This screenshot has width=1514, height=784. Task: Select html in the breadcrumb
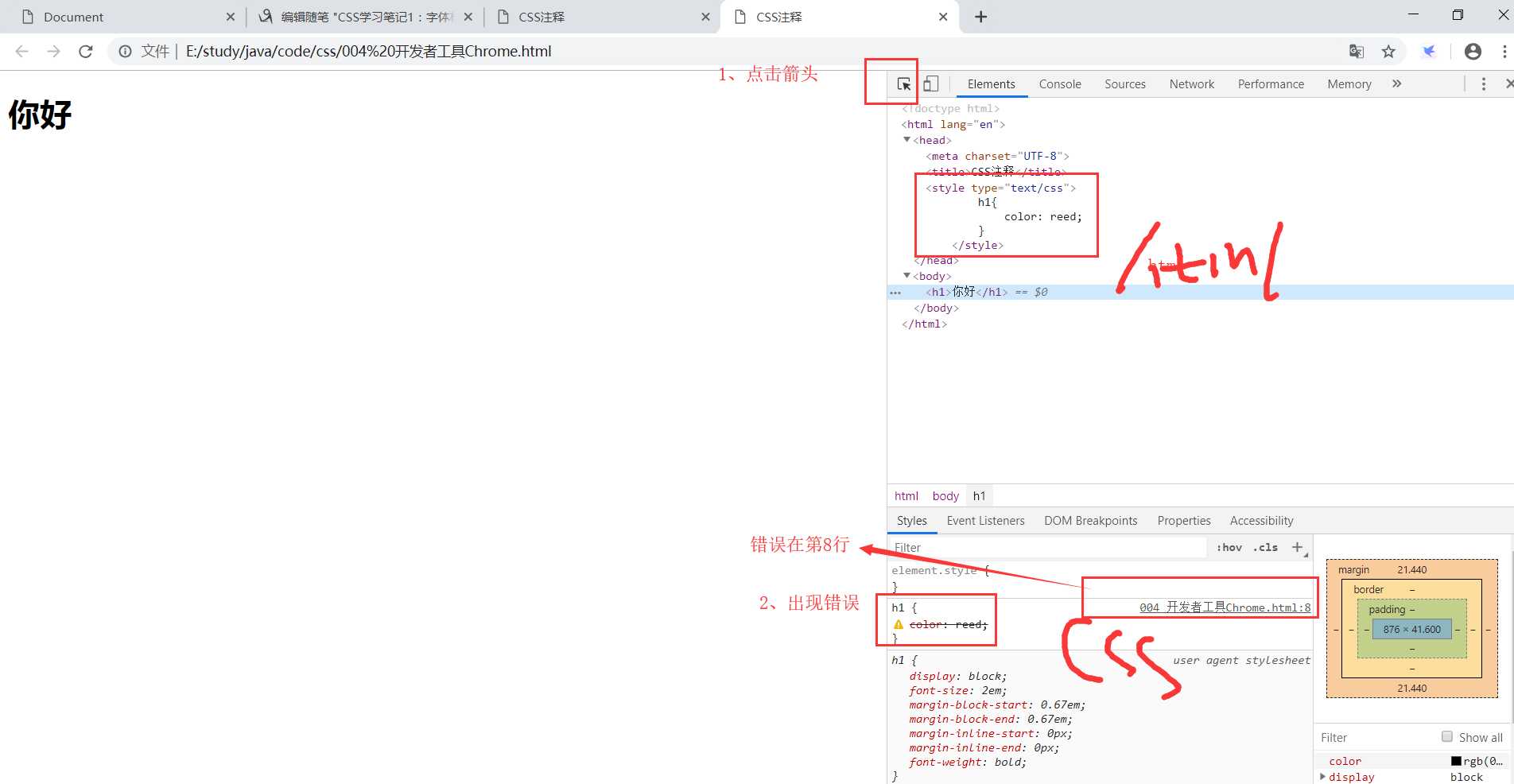(x=906, y=495)
